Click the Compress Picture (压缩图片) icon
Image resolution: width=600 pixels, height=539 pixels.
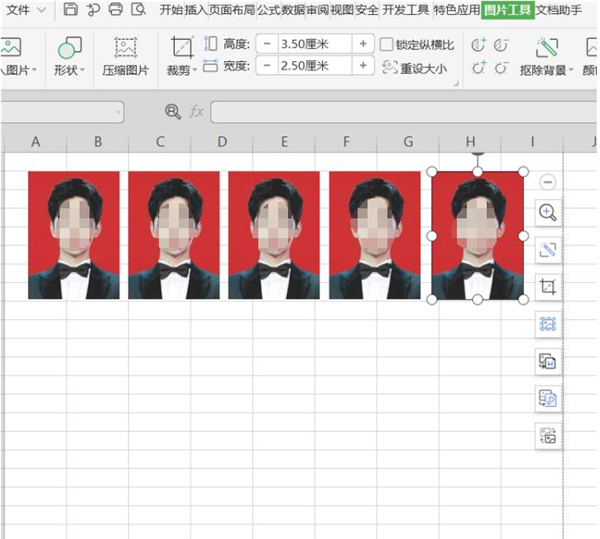coord(125,48)
